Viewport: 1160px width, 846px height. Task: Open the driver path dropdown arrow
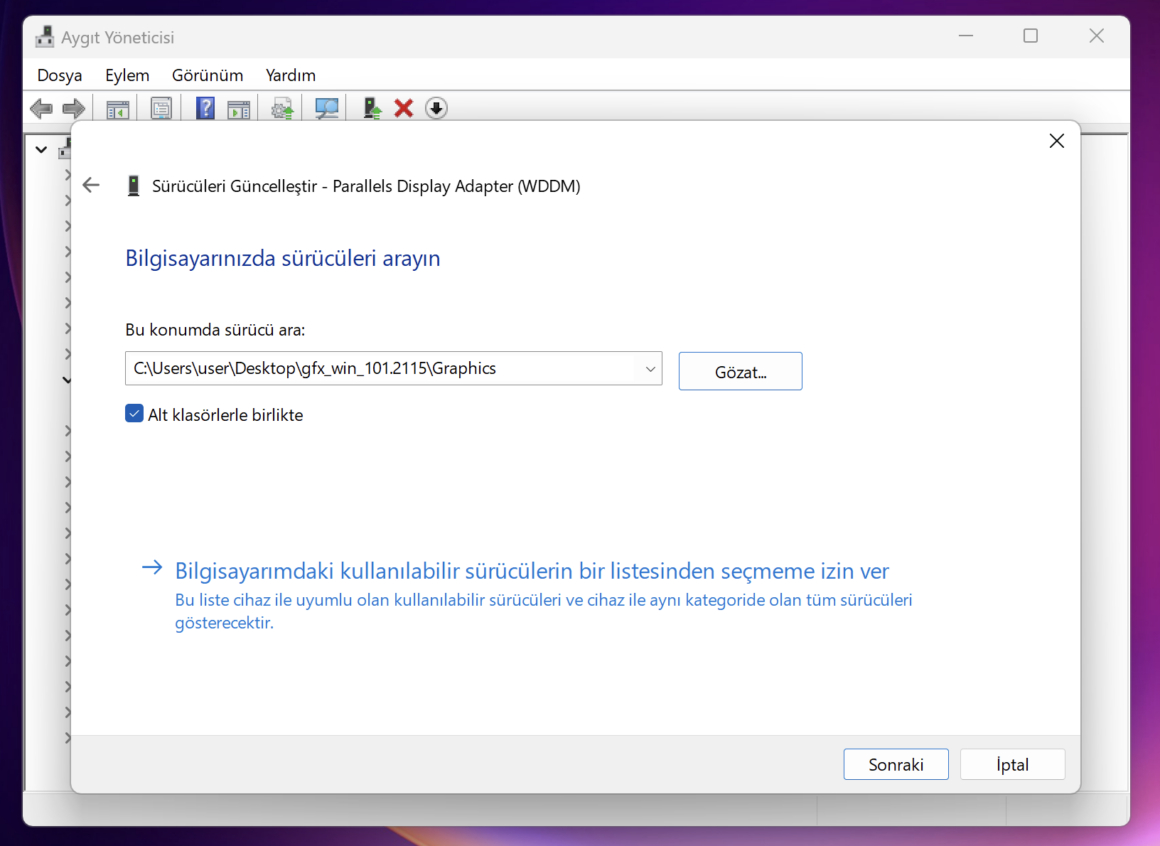650,368
